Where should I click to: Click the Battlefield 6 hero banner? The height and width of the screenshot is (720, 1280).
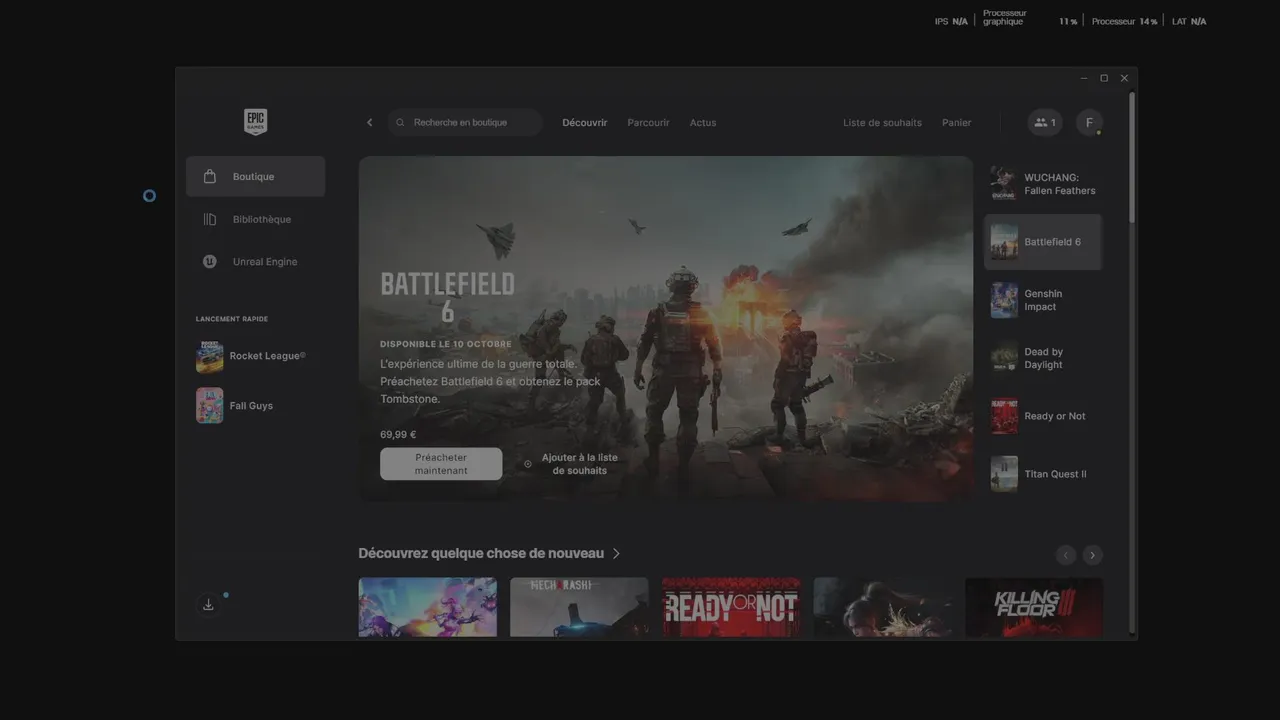pyautogui.click(x=666, y=328)
